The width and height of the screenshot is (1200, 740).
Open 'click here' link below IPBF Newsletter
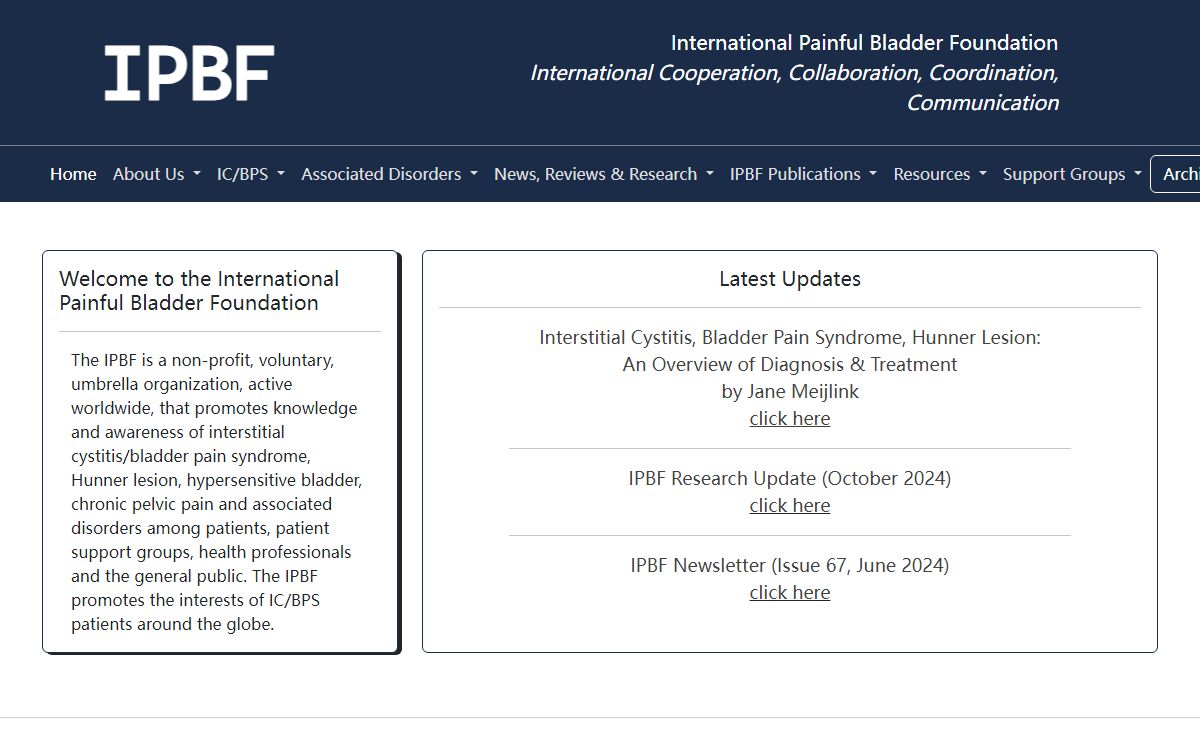(789, 593)
